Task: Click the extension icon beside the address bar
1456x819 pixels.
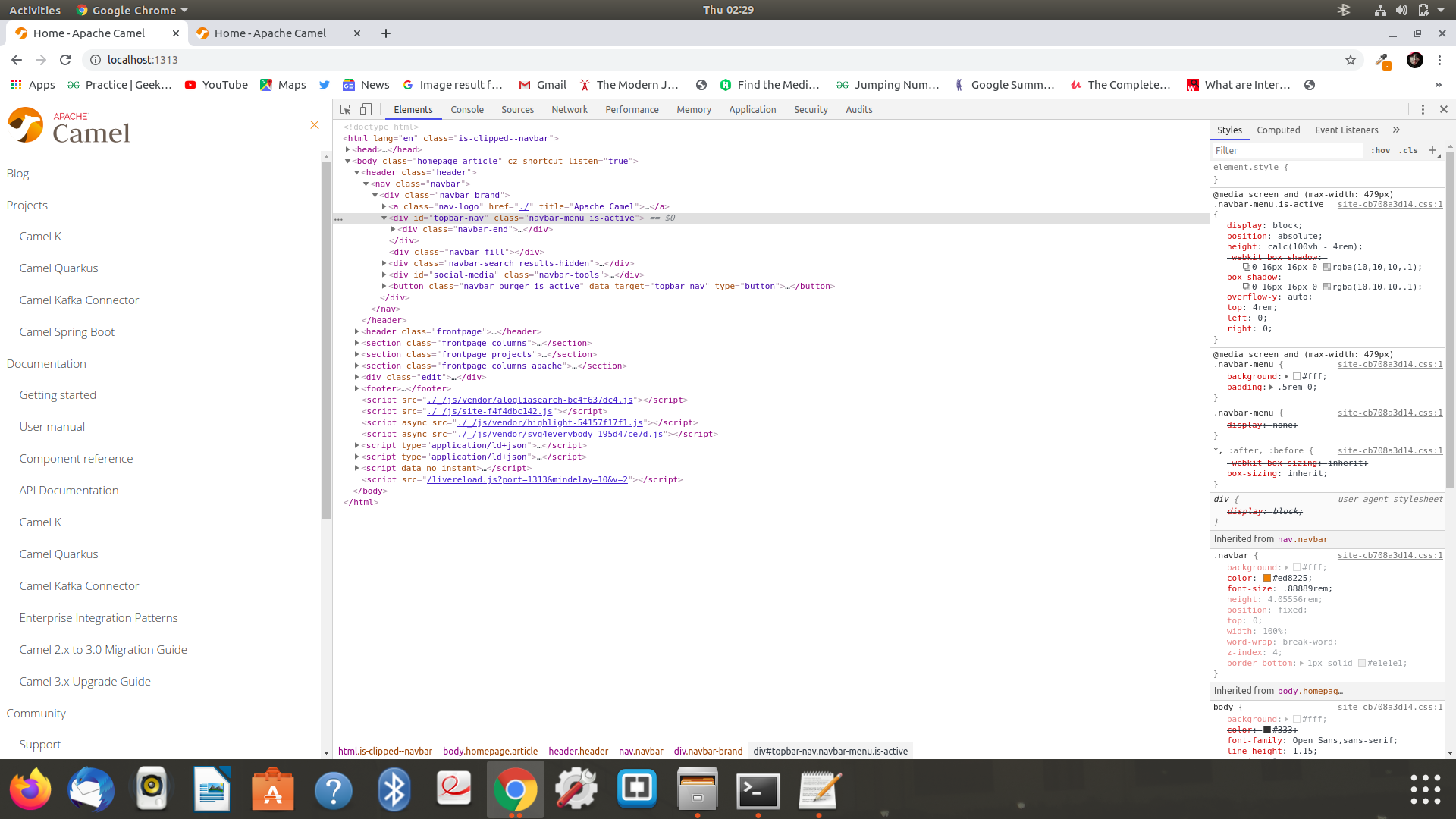Action: pos(1382,60)
